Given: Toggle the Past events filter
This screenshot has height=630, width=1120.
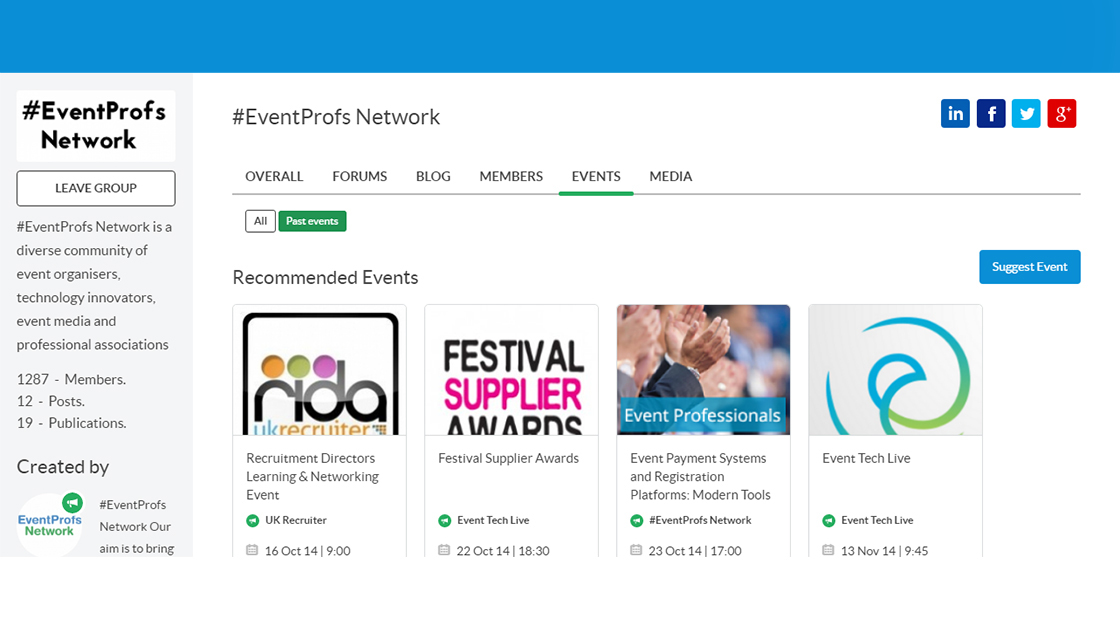Looking at the screenshot, I should 312,221.
